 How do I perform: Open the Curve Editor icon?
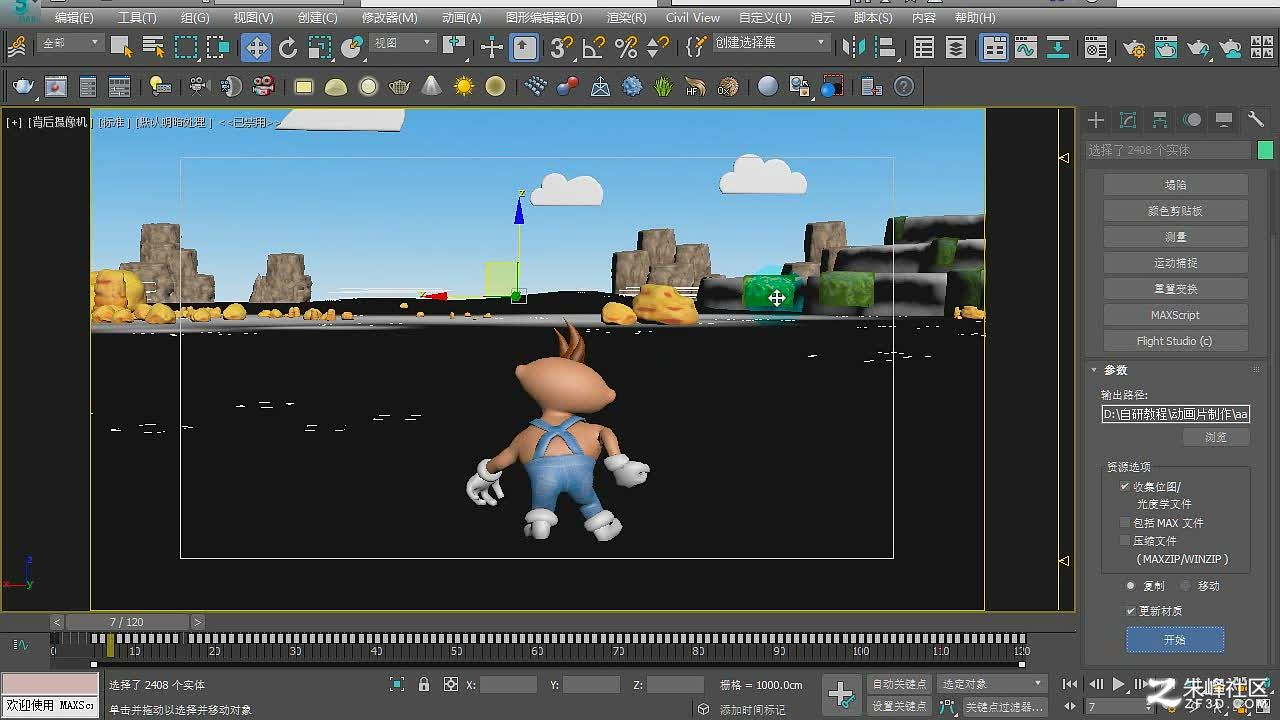(x=1025, y=47)
